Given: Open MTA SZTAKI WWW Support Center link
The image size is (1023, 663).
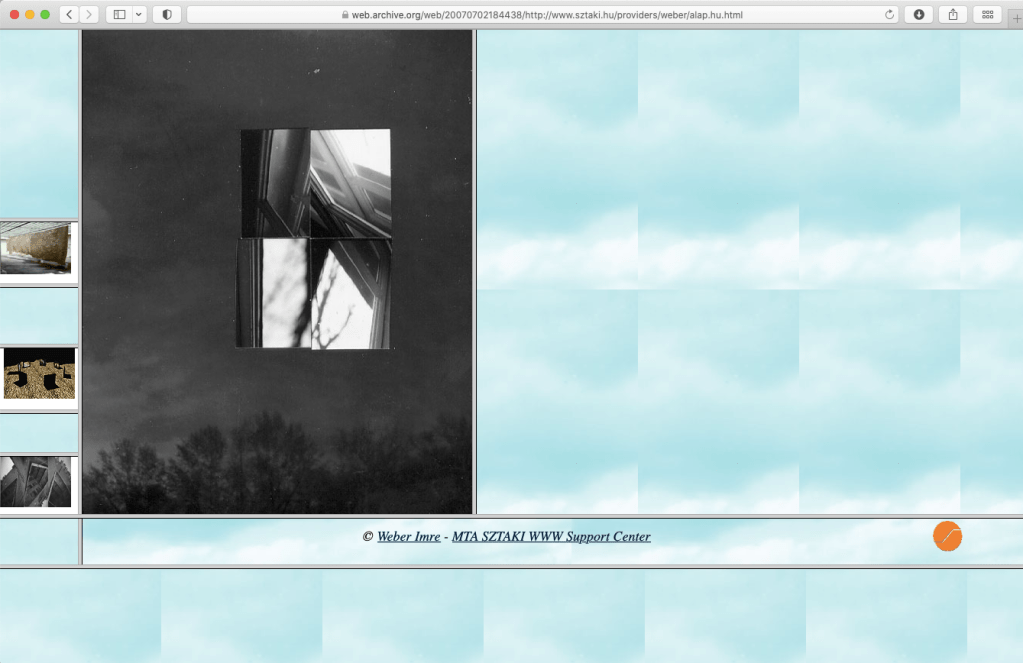Looking at the screenshot, I should tap(551, 536).
